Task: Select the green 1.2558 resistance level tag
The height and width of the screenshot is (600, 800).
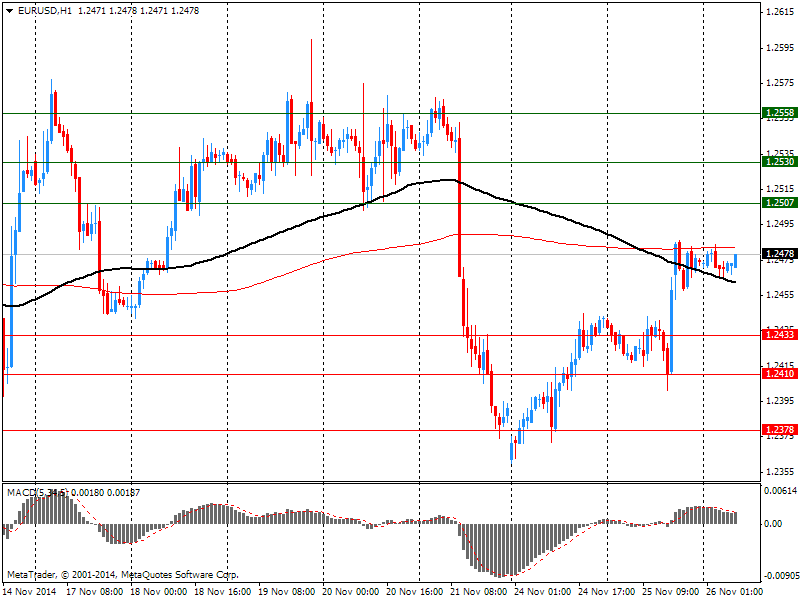Action: pos(779,113)
